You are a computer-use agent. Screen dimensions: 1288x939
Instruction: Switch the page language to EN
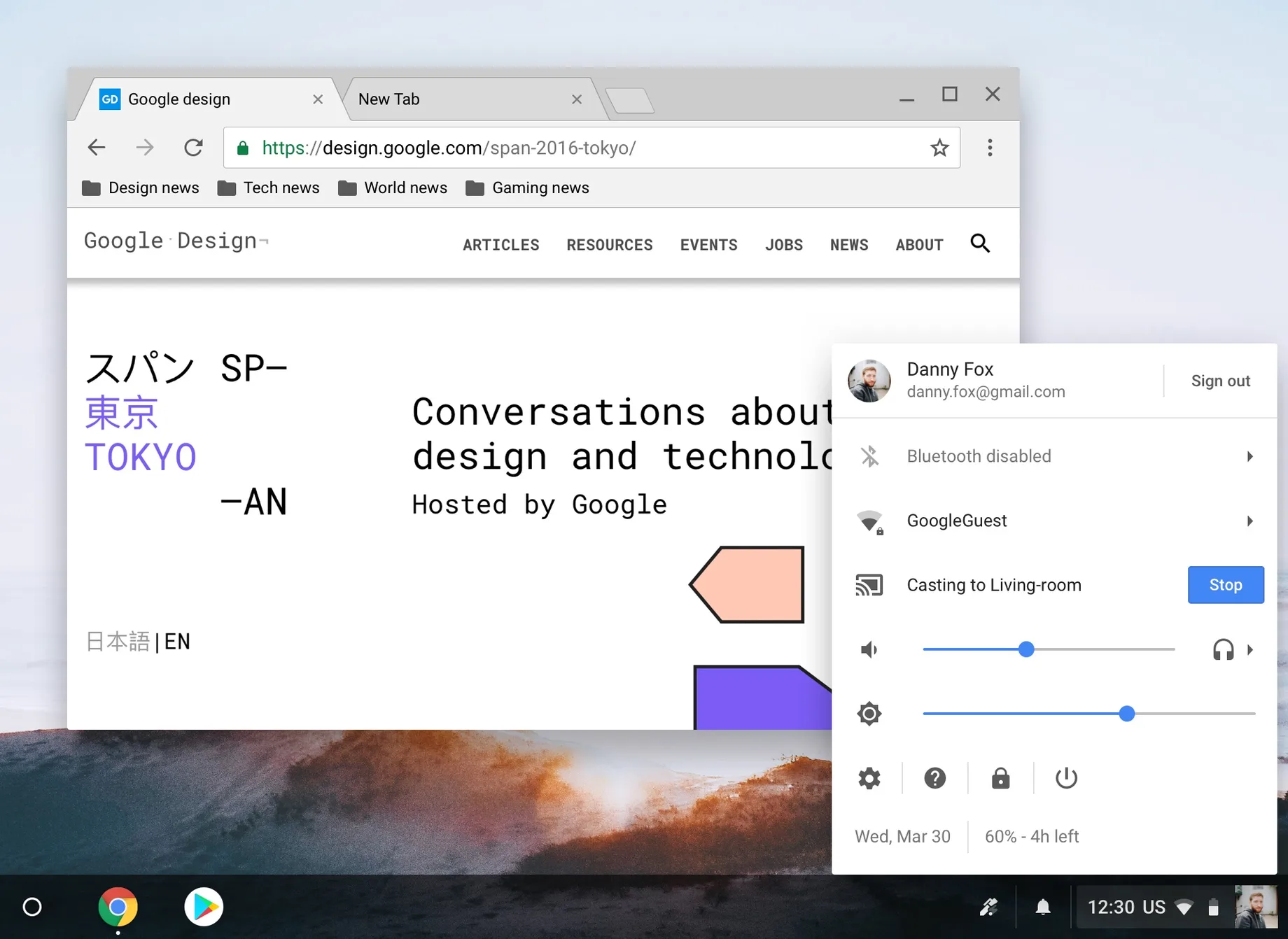pos(177,642)
